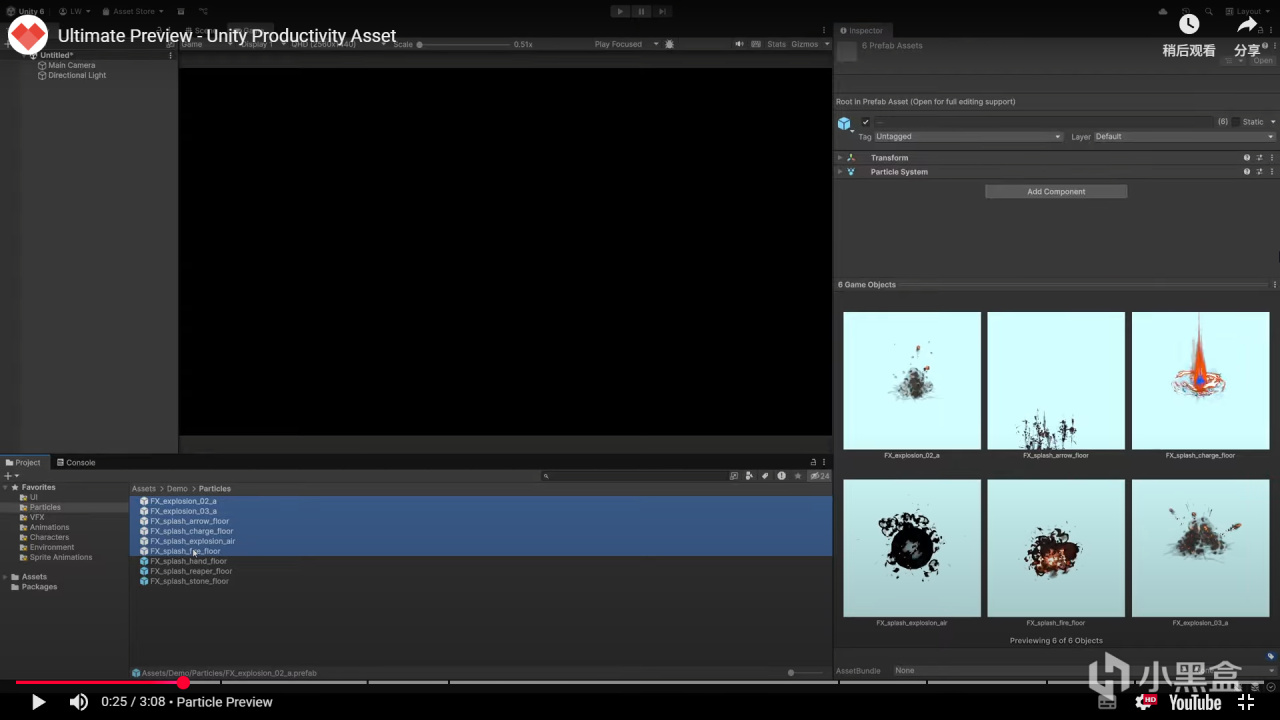
Task: Click the Project search field
Action: (633, 476)
